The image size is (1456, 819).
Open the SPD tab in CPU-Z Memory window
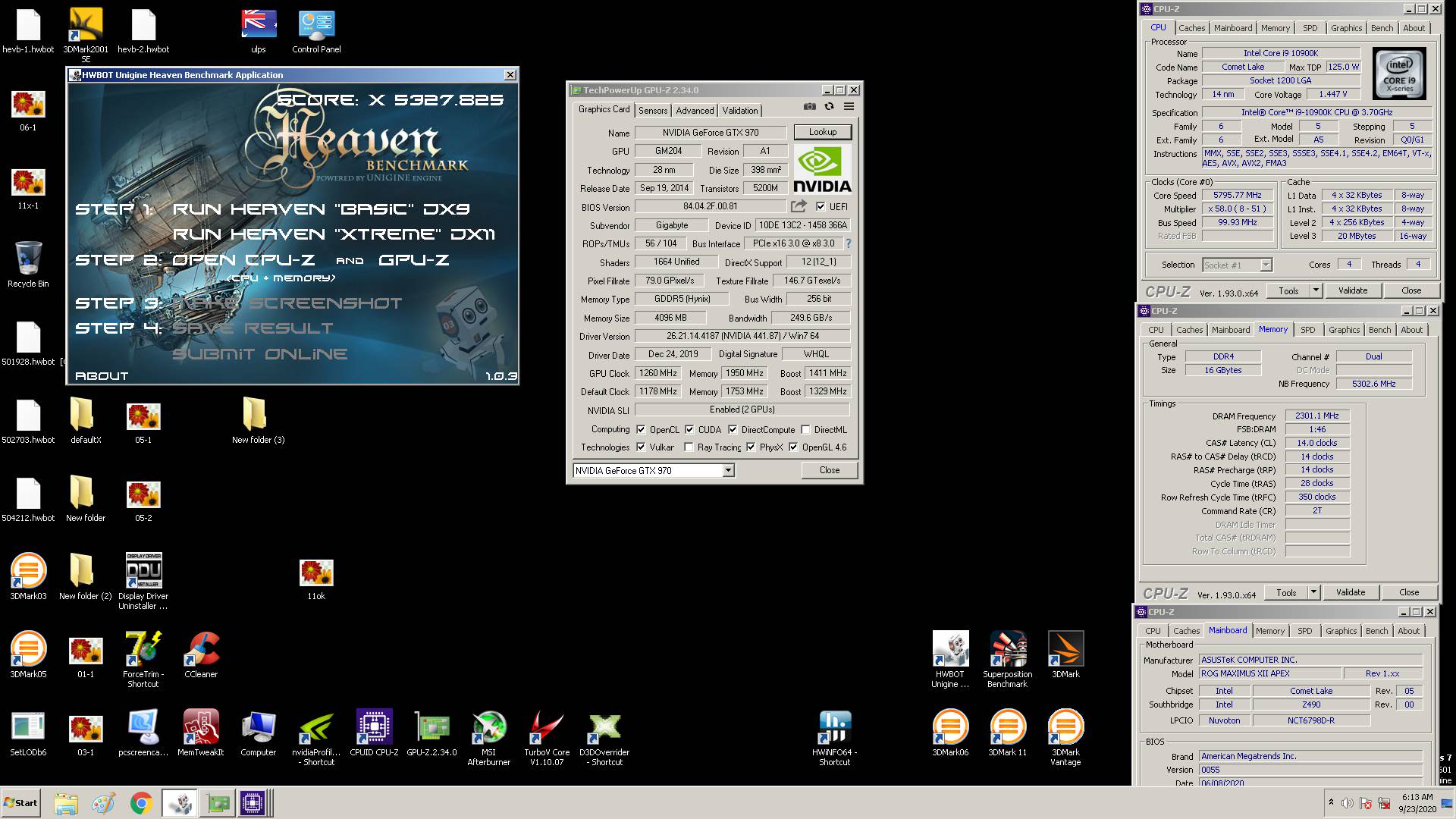coord(1308,330)
